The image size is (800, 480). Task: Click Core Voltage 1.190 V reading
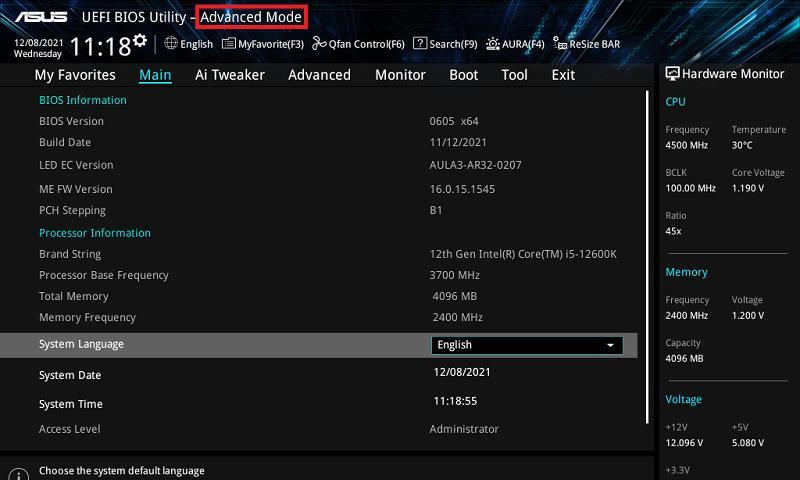pos(748,188)
